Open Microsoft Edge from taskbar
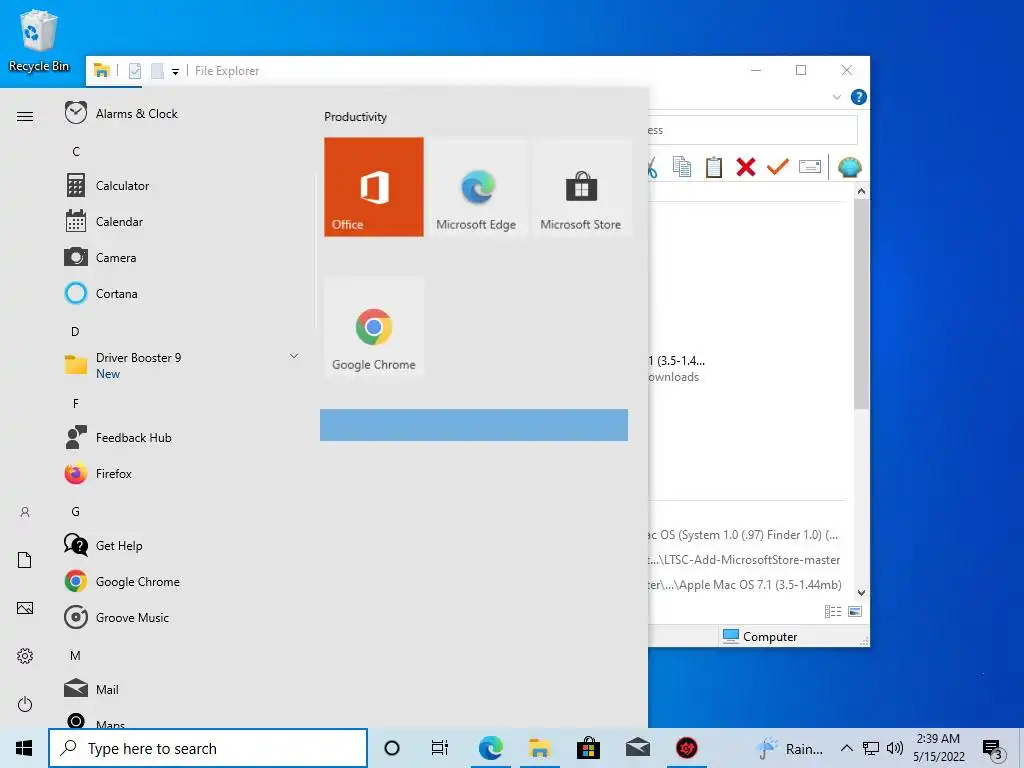 [x=490, y=748]
